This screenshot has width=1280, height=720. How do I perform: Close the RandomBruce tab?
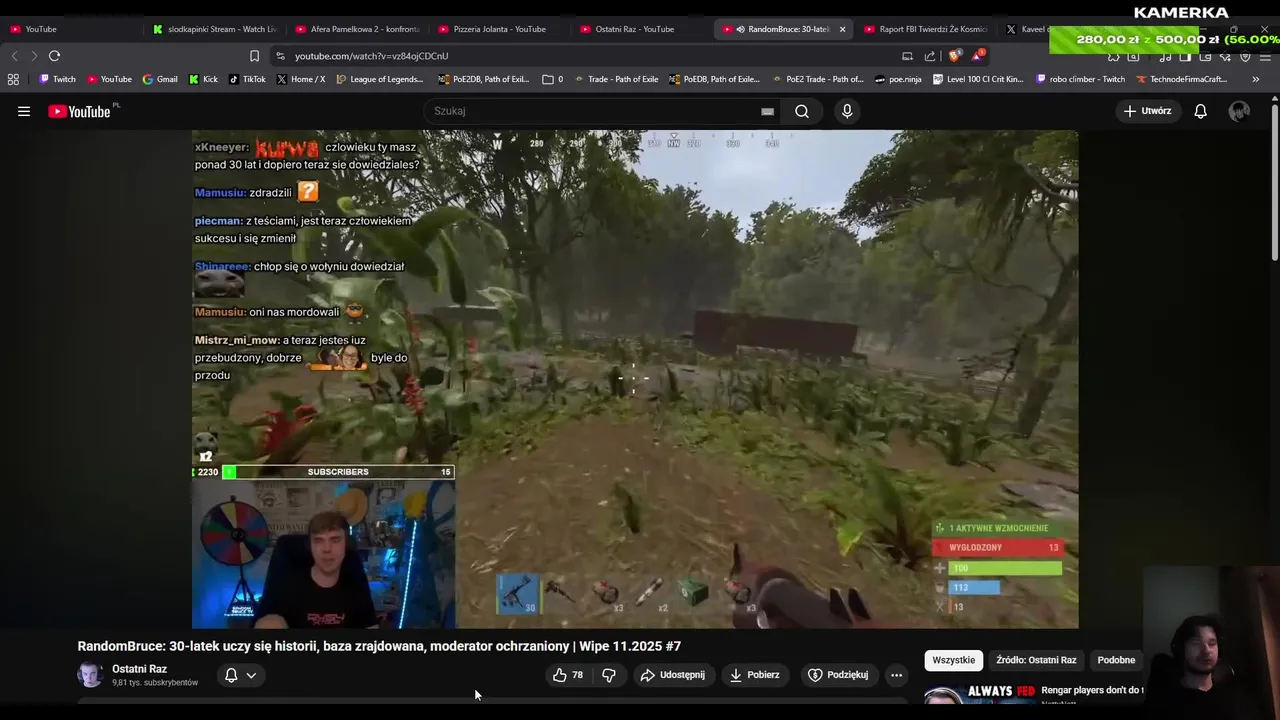coord(842,29)
